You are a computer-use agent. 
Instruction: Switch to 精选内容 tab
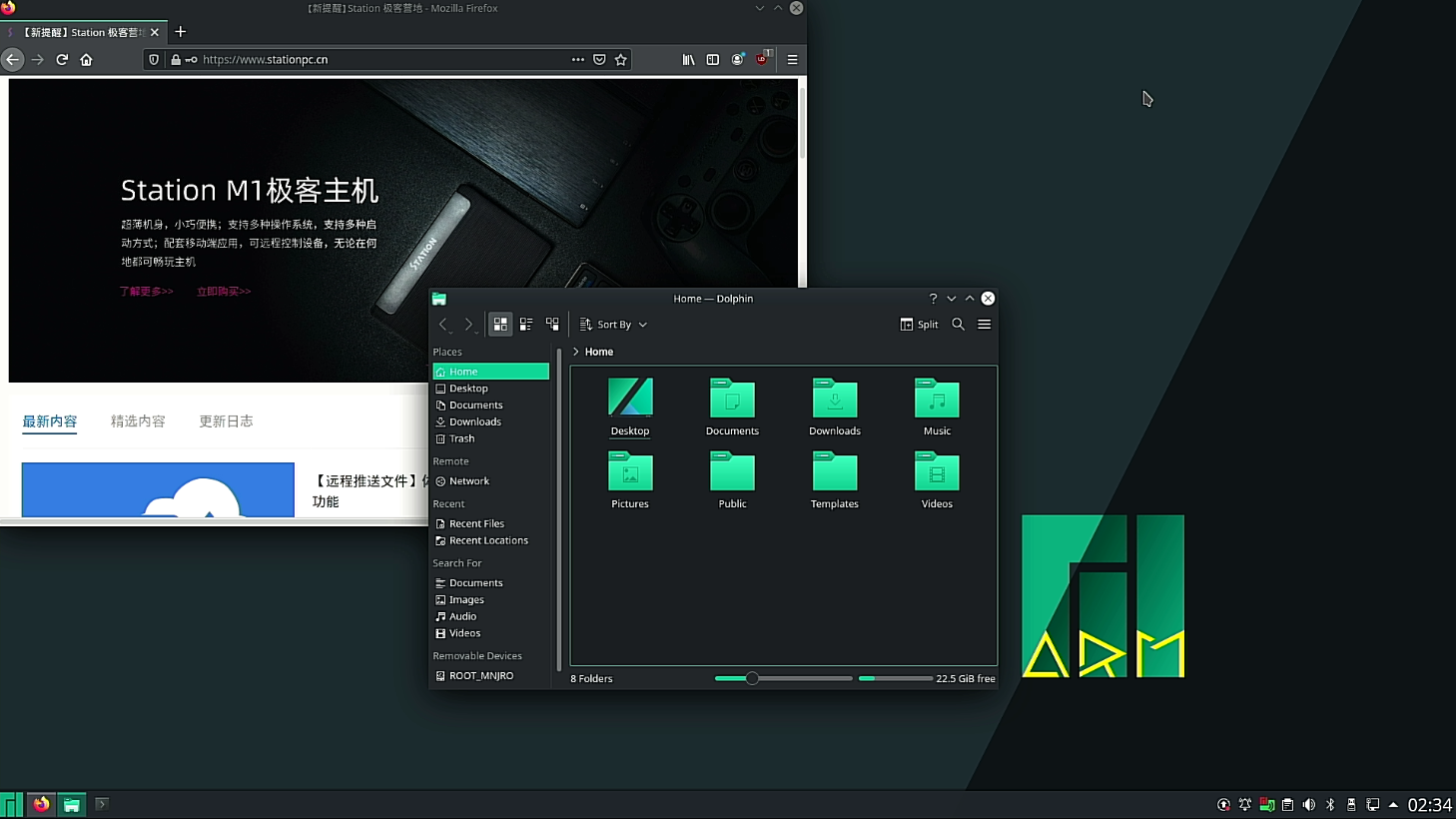pyautogui.click(x=138, y=421)
